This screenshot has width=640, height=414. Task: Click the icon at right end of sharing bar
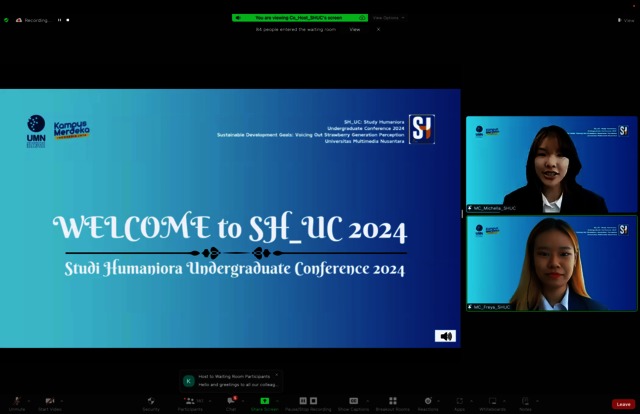(x=362, y=18)
